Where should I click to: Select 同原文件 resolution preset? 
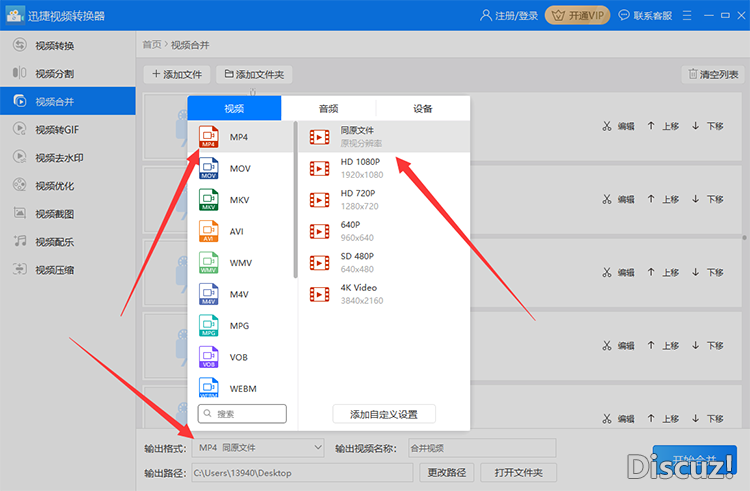[x=385, y=137]
